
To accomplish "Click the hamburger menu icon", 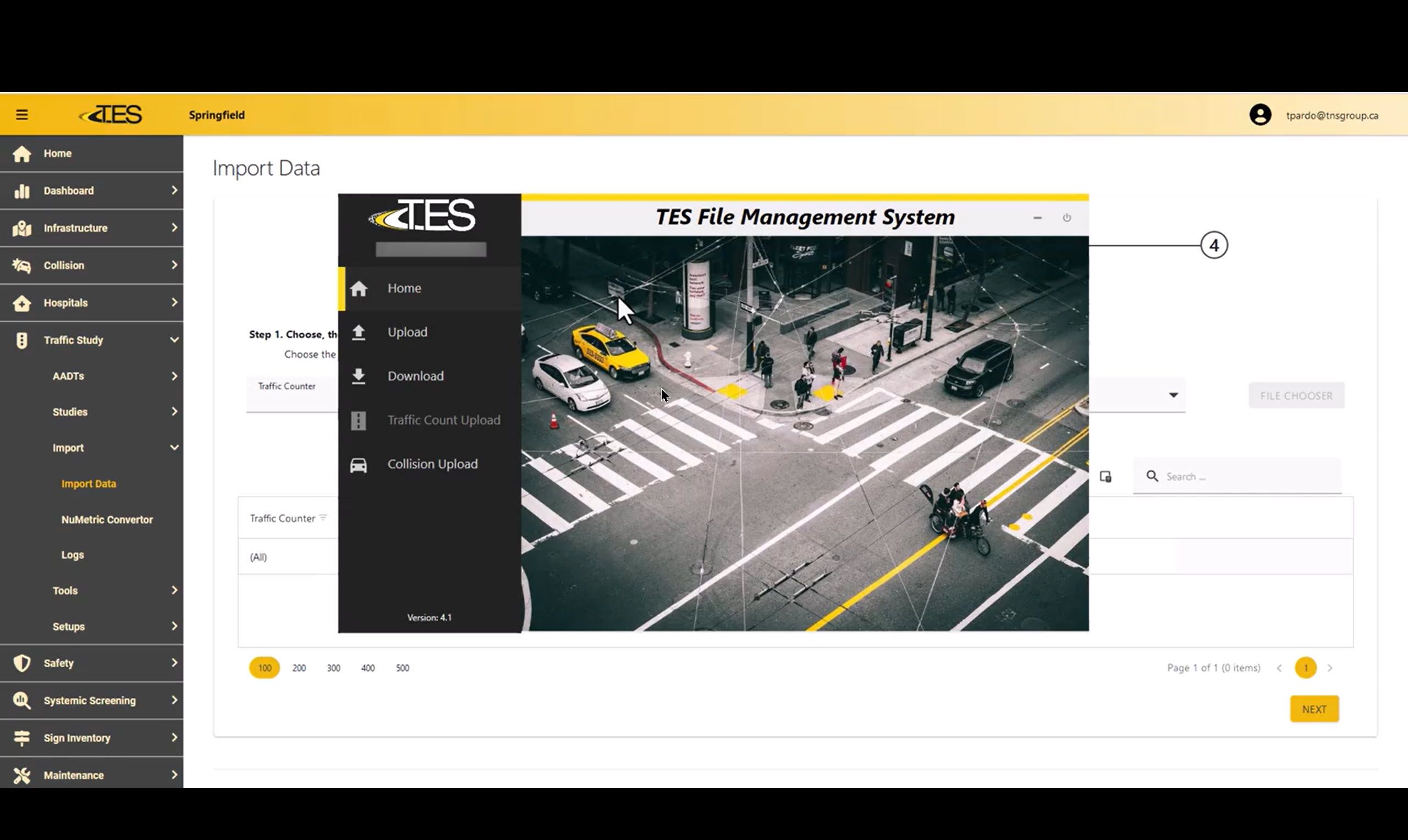I will (x=21, y=115).
